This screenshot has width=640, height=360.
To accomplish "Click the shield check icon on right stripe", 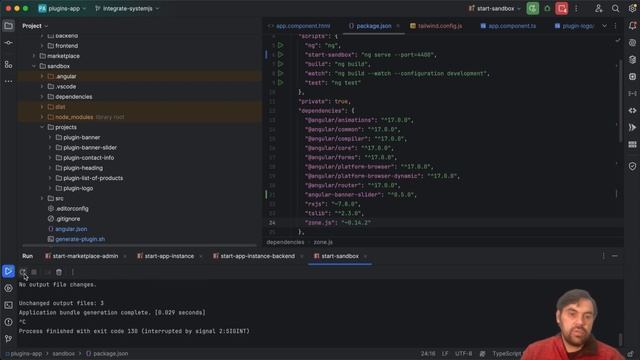I will [x=632, y=166].
